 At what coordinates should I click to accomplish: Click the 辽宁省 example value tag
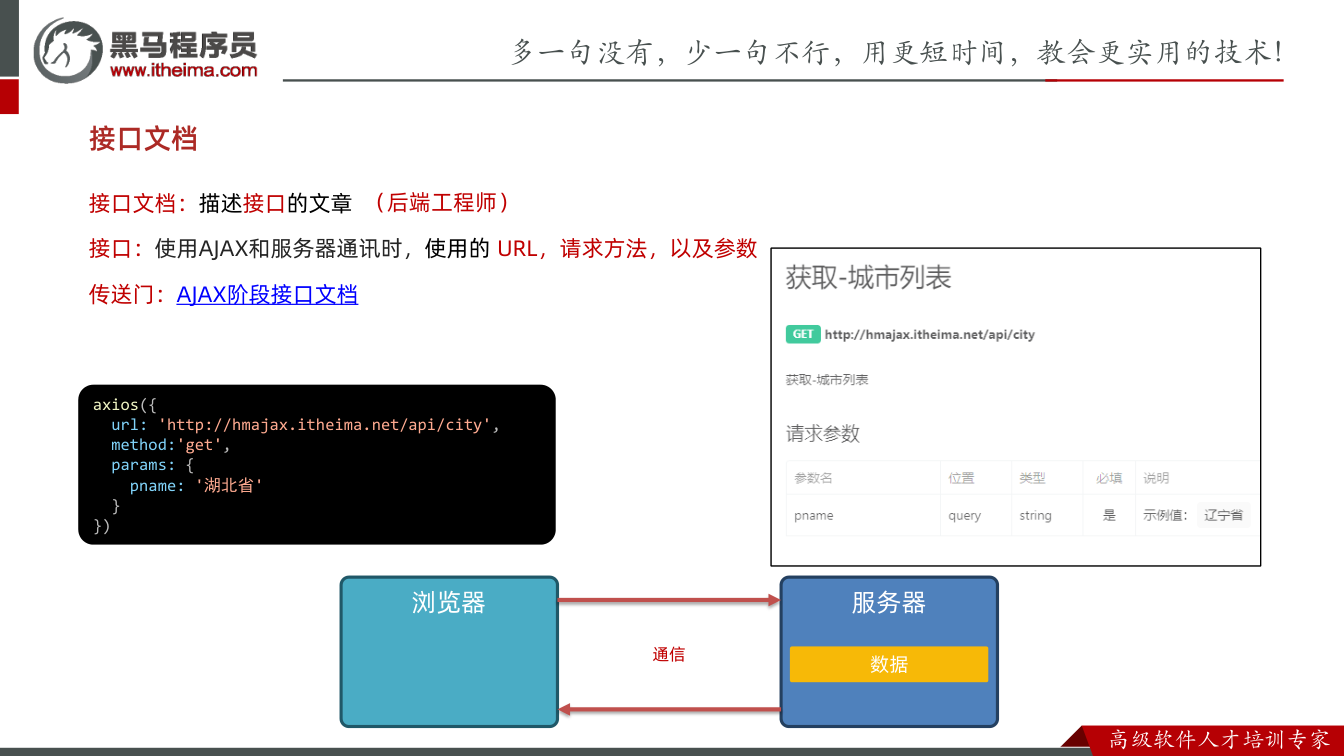pos(1224,515)
